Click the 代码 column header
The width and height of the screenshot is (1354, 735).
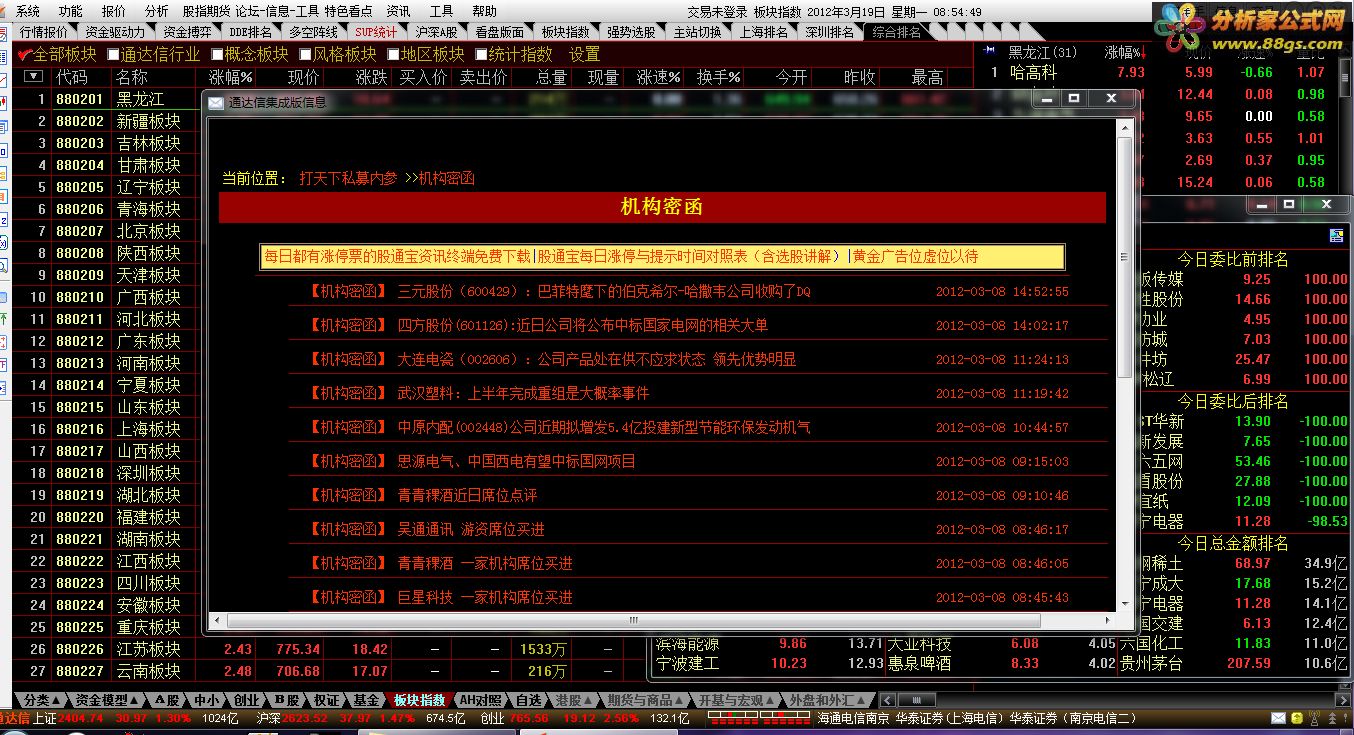tap(71, 77)
